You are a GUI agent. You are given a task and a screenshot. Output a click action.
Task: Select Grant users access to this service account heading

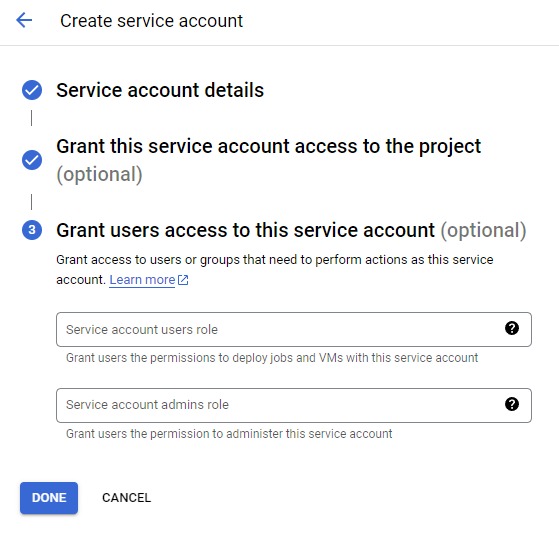point(245,230)
